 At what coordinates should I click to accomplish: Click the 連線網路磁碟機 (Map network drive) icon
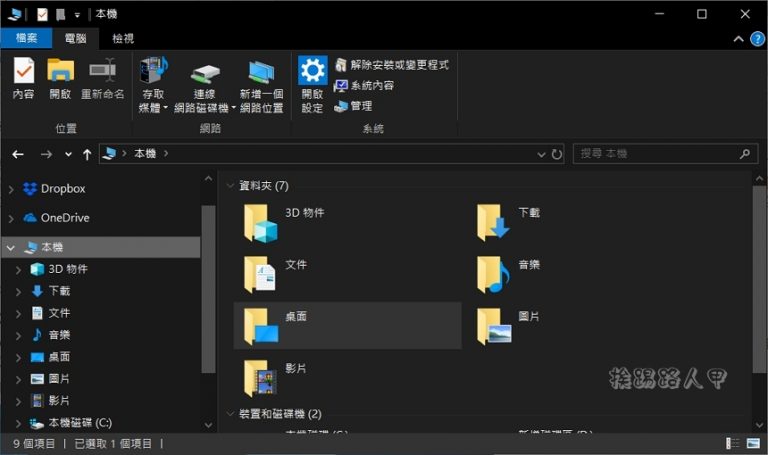(x=206, y=78)
